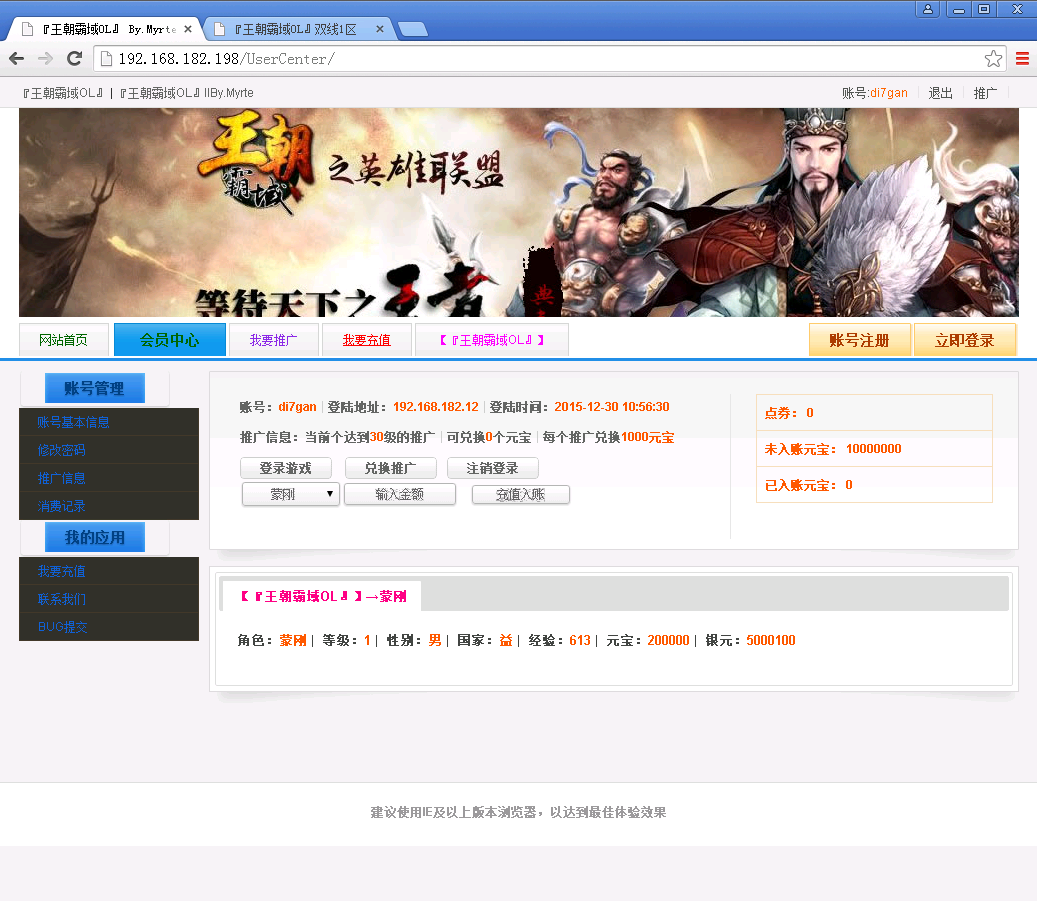Open the Chrome menu hamburger icon
The width and height of the screenshot is (1037, 901).
pyautogui.click(x=1022, y=59)
